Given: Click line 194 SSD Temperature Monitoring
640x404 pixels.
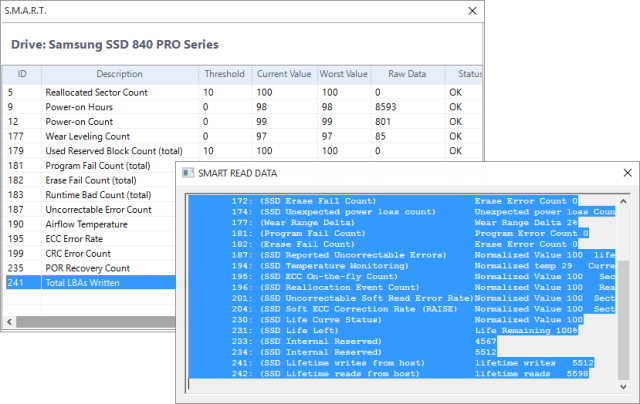Looking at the screenshot, I should pos(423,266).
